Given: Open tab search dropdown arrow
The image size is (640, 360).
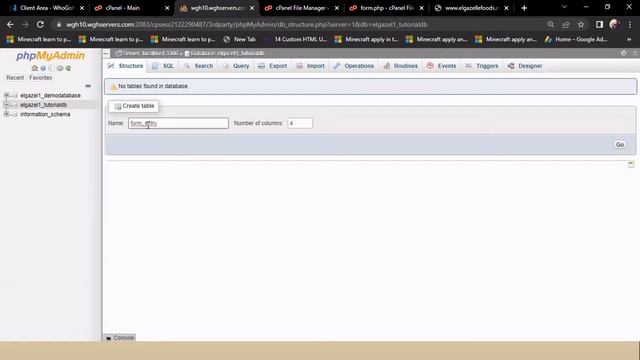Looking at the screenshot, I should click(x=564, y=7).
